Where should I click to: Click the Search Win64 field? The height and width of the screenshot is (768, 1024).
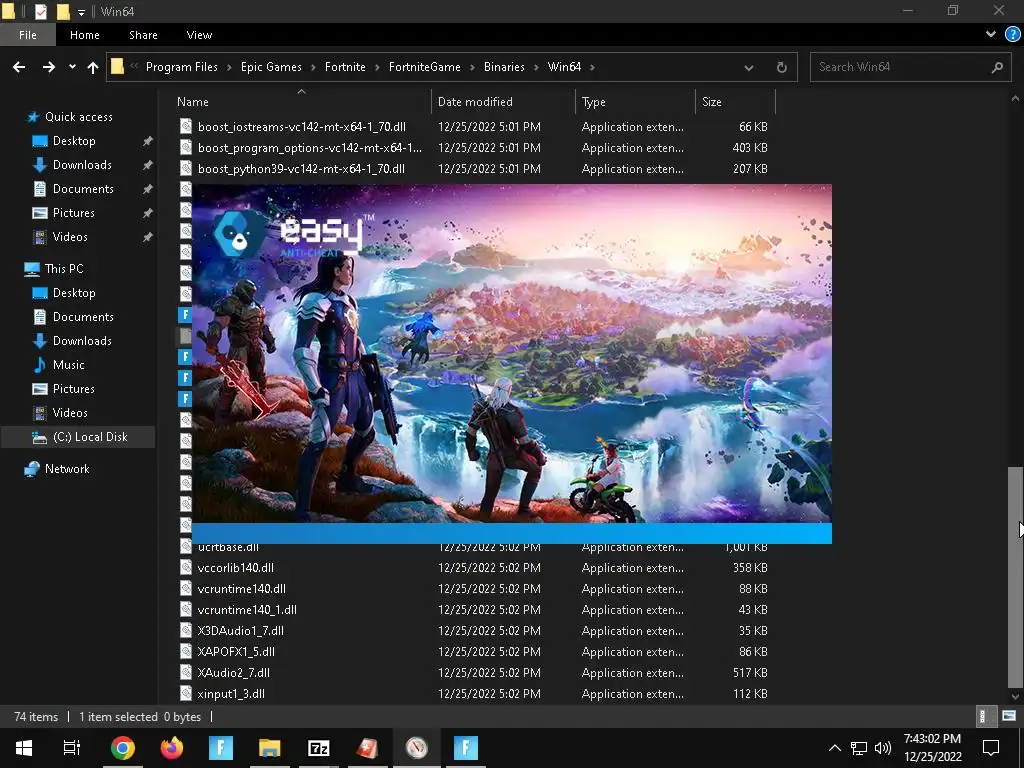pos(910,67)
